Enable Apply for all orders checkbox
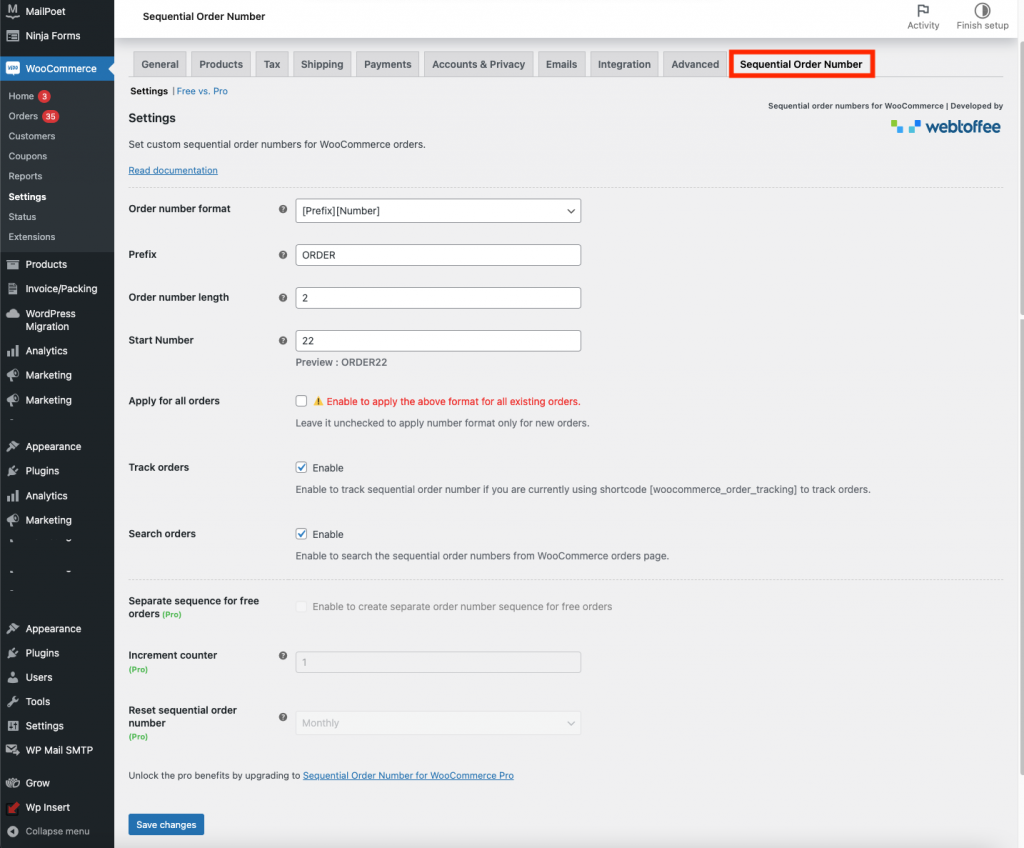 click(x=301, y=401)
